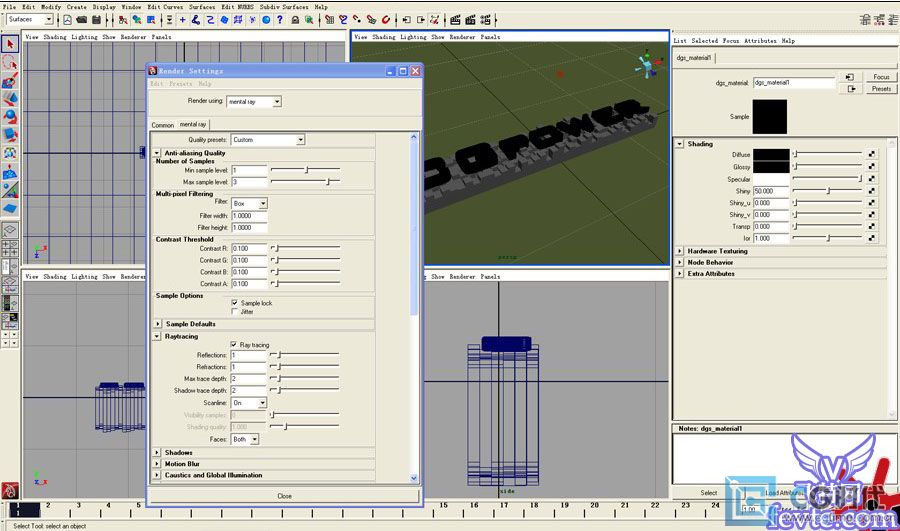900x531 pixels.
Task: Click the Filter width input field
Action: (249, 216)
